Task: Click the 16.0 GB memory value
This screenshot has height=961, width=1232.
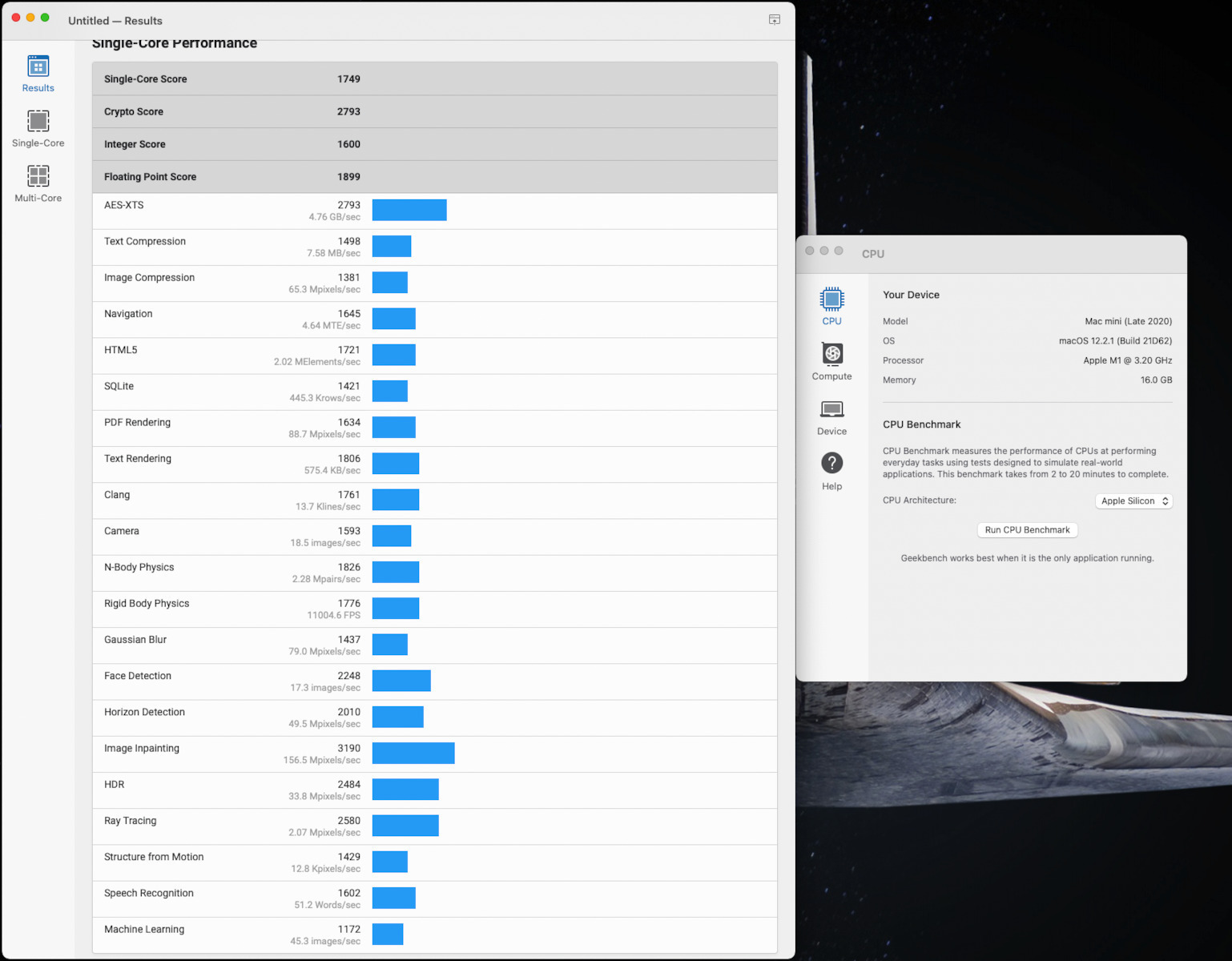Action: click(1156, 380)
